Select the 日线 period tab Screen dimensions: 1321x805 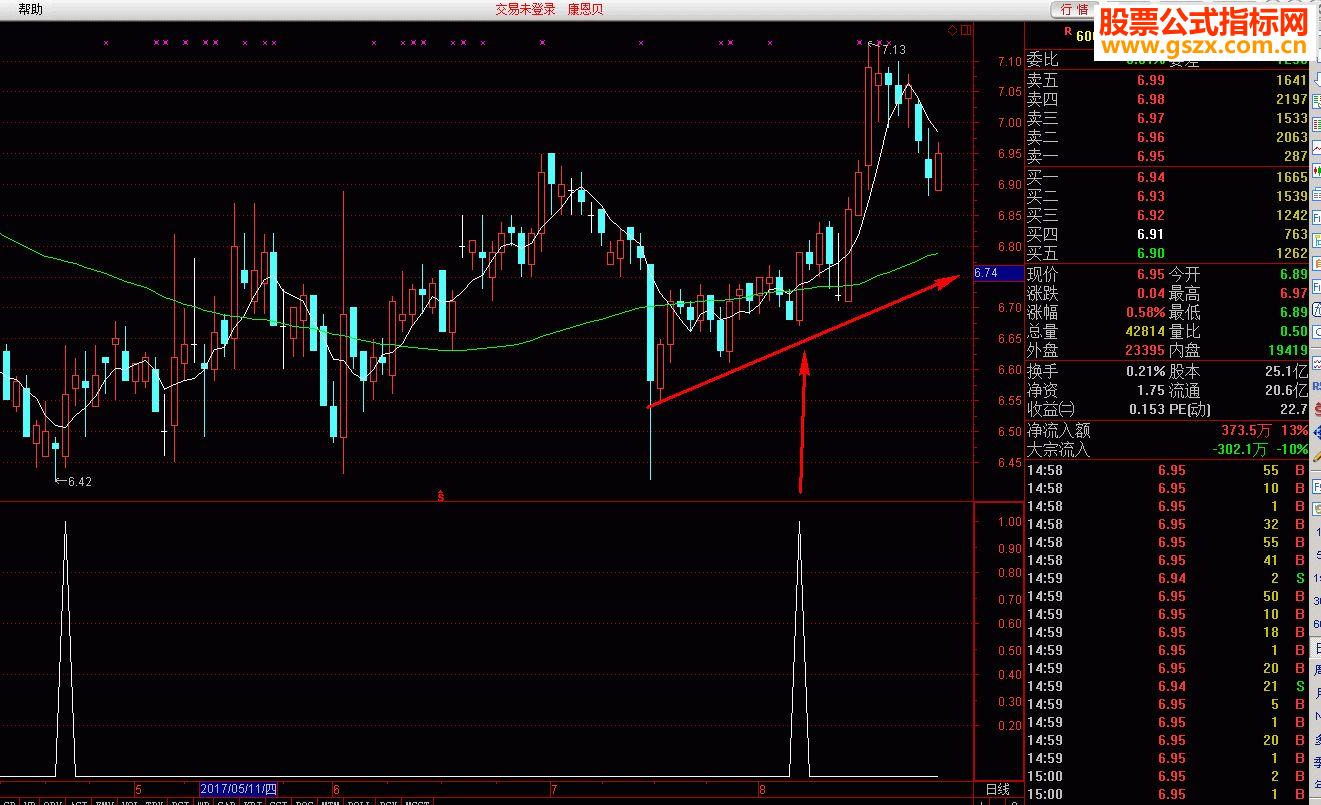pyautogui.click(x=998, y=789)
